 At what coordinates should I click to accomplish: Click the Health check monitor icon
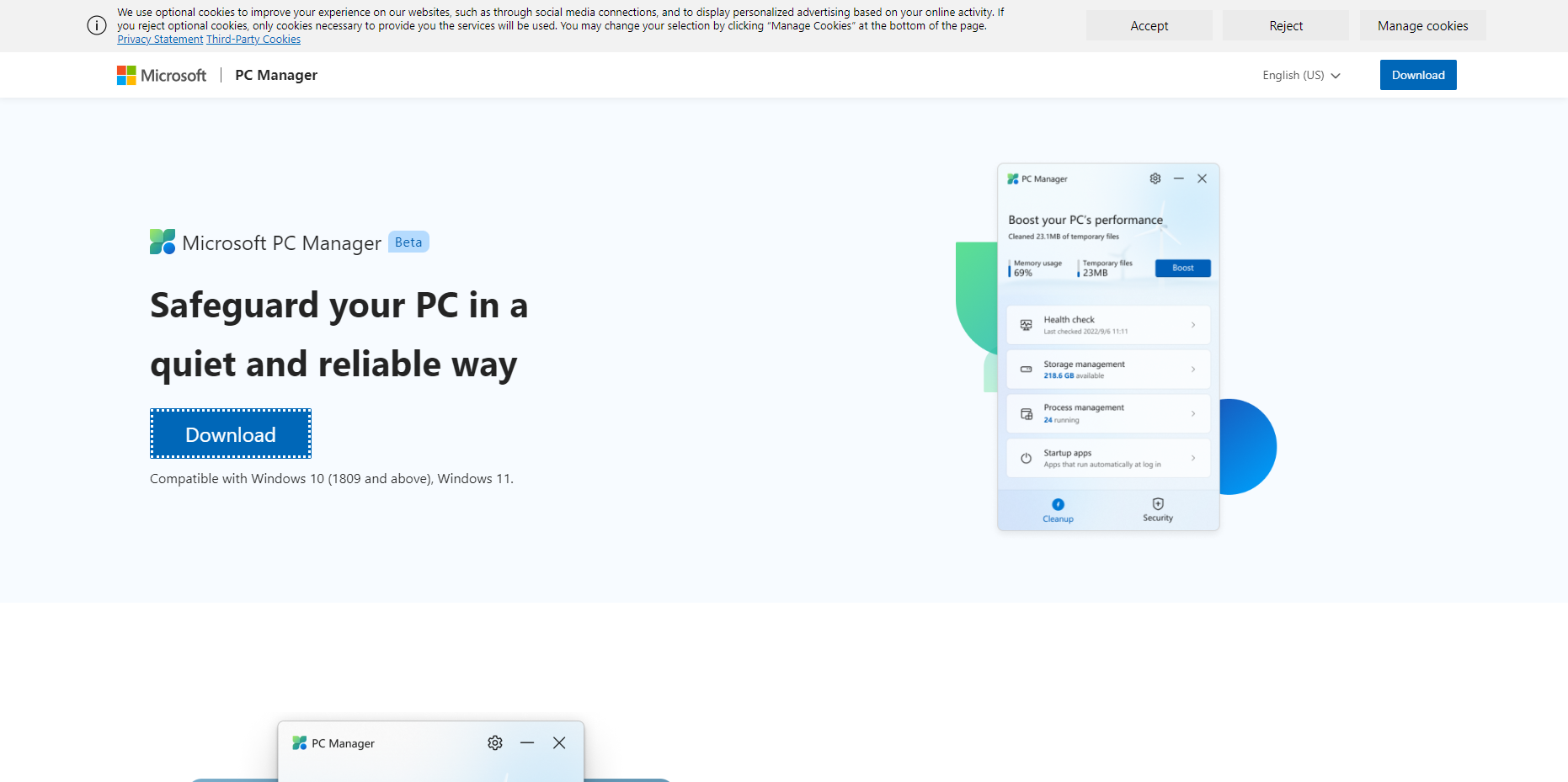click(x=1026, y=325)
